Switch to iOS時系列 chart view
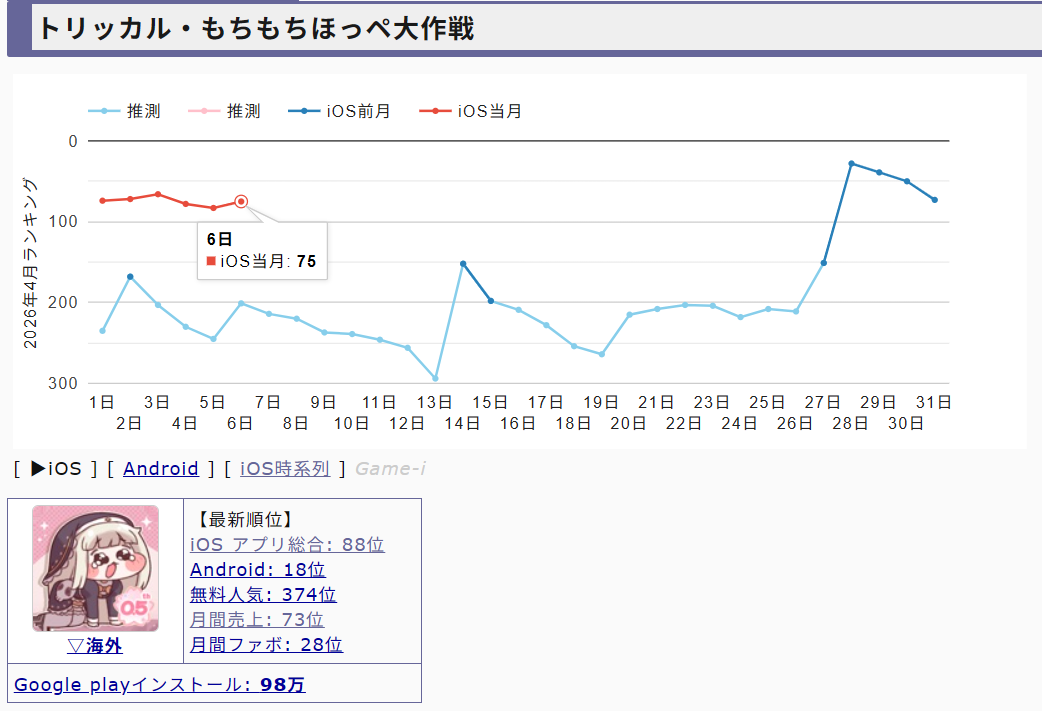The image size is (1042, 711). pos(284,468)
